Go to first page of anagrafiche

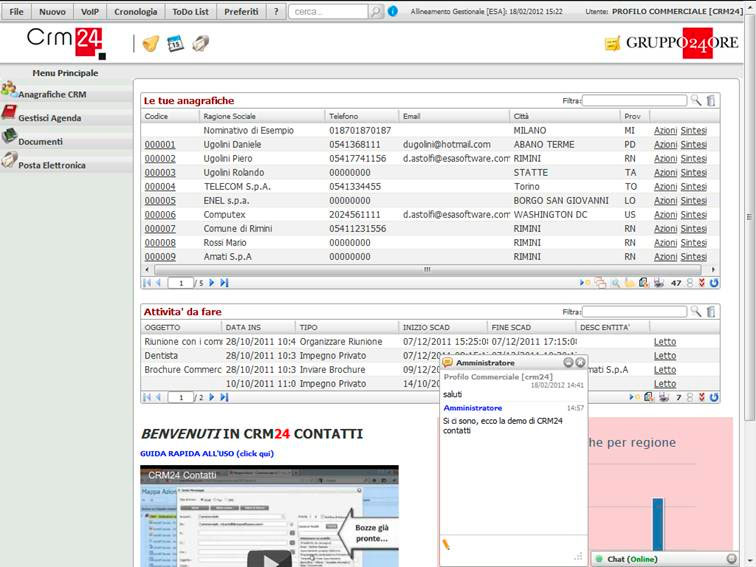[147, 283]
